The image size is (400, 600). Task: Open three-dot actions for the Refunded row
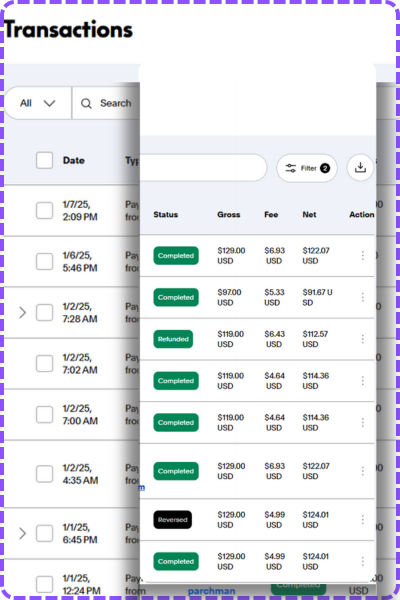362,339
